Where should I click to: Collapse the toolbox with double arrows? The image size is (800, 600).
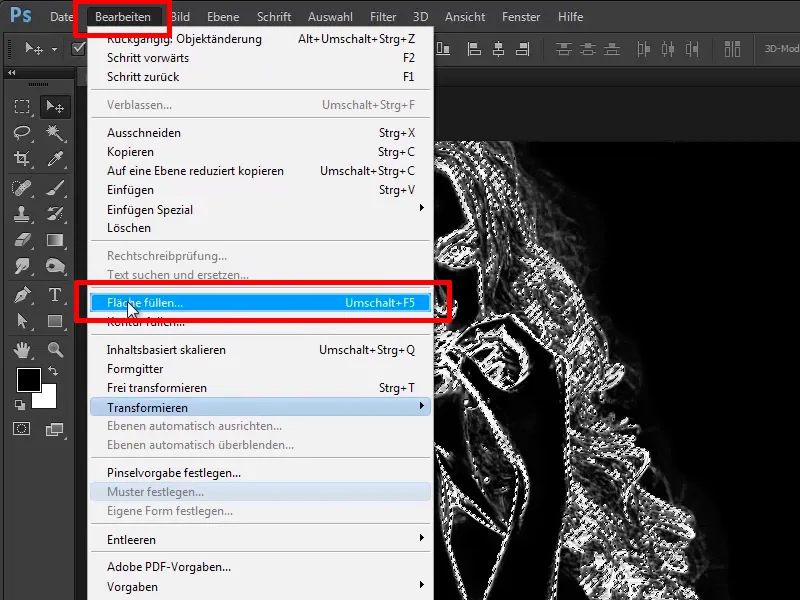click(x=12, y=72)
